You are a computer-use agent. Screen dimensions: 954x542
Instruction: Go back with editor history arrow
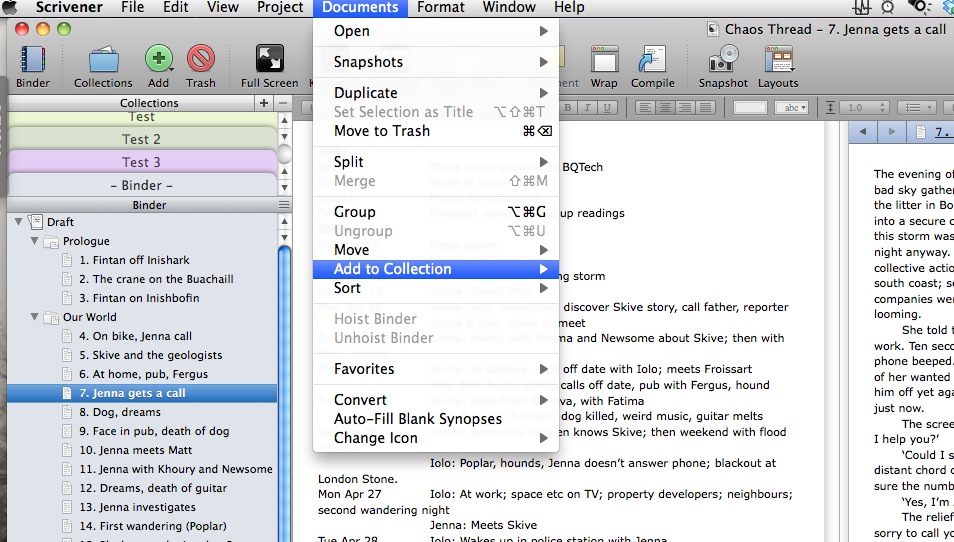click(863, 131)
